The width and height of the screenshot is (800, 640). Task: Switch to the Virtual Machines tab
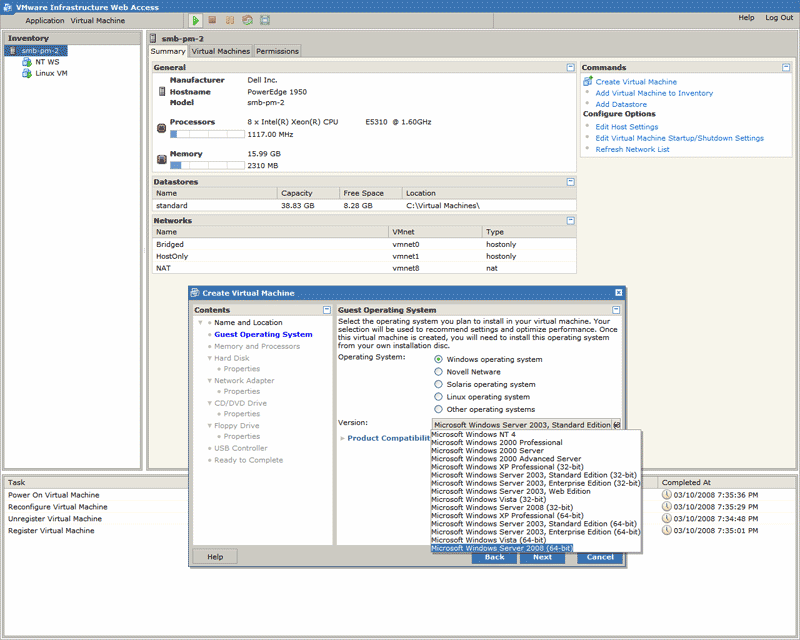pos(220,51)
